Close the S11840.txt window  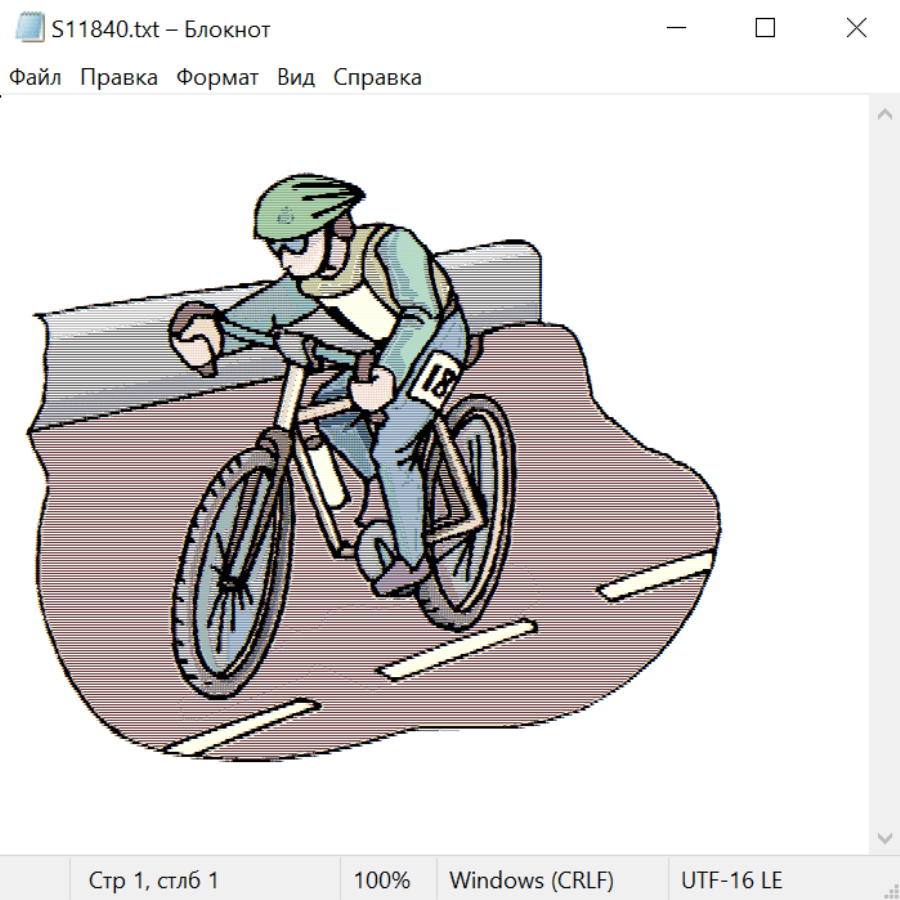click(856, 29)
